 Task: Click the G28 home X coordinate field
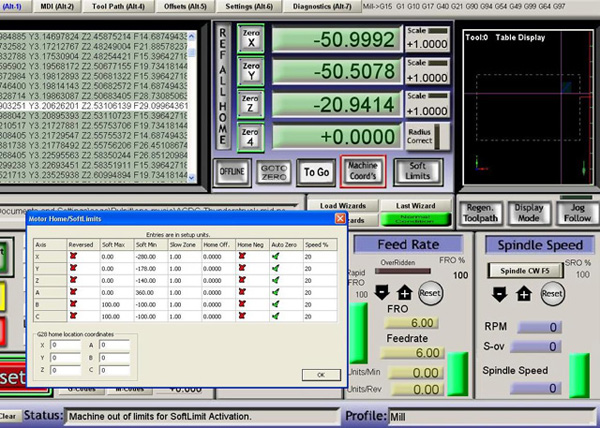click(65, 345)
